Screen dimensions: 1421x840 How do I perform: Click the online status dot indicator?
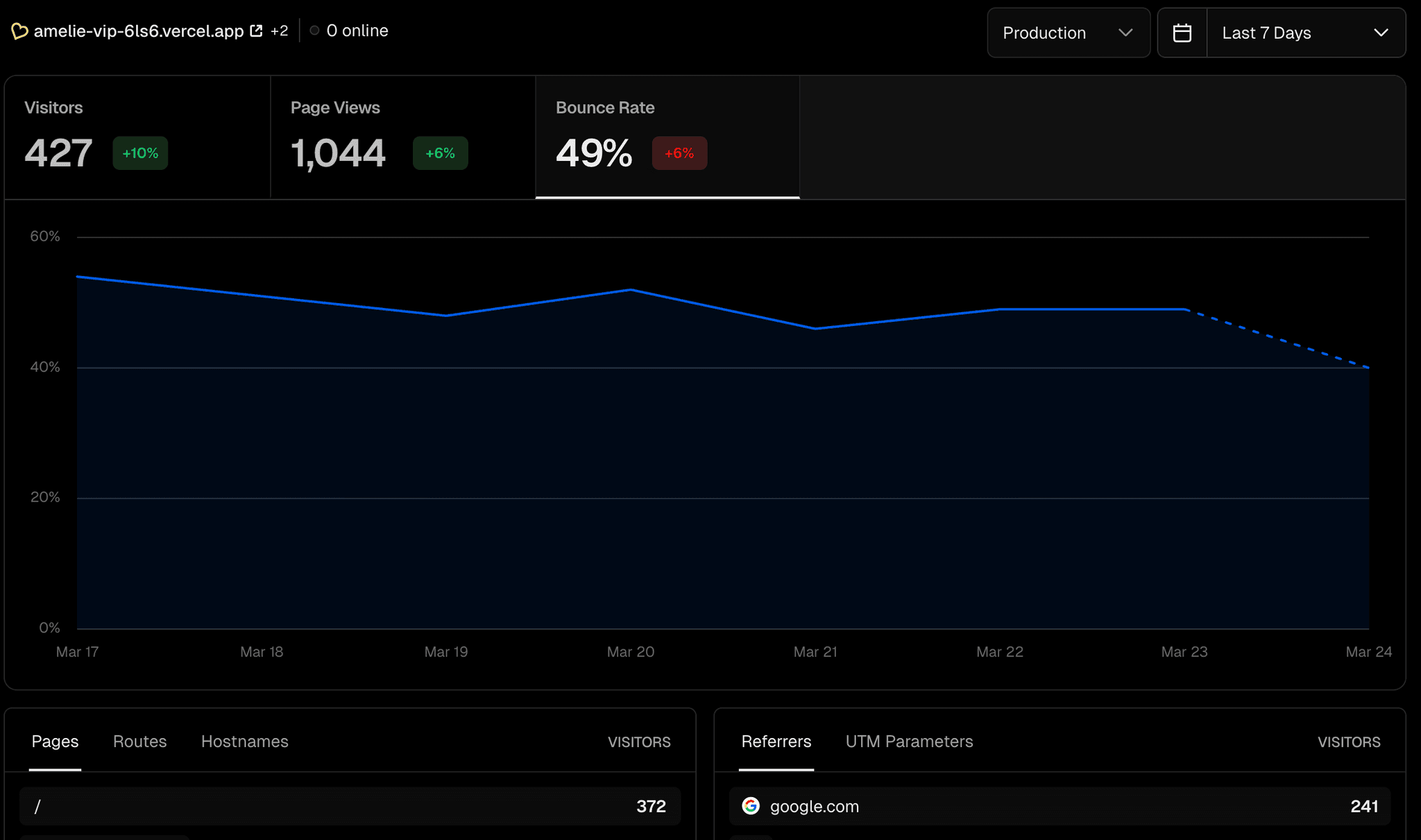(314, 31)
